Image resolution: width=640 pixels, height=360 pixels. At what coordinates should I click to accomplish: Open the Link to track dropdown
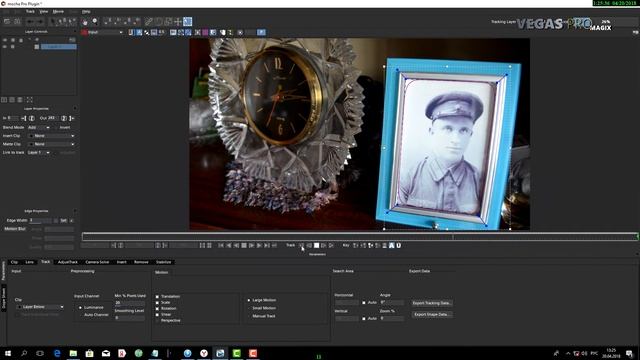pos(39,152)
